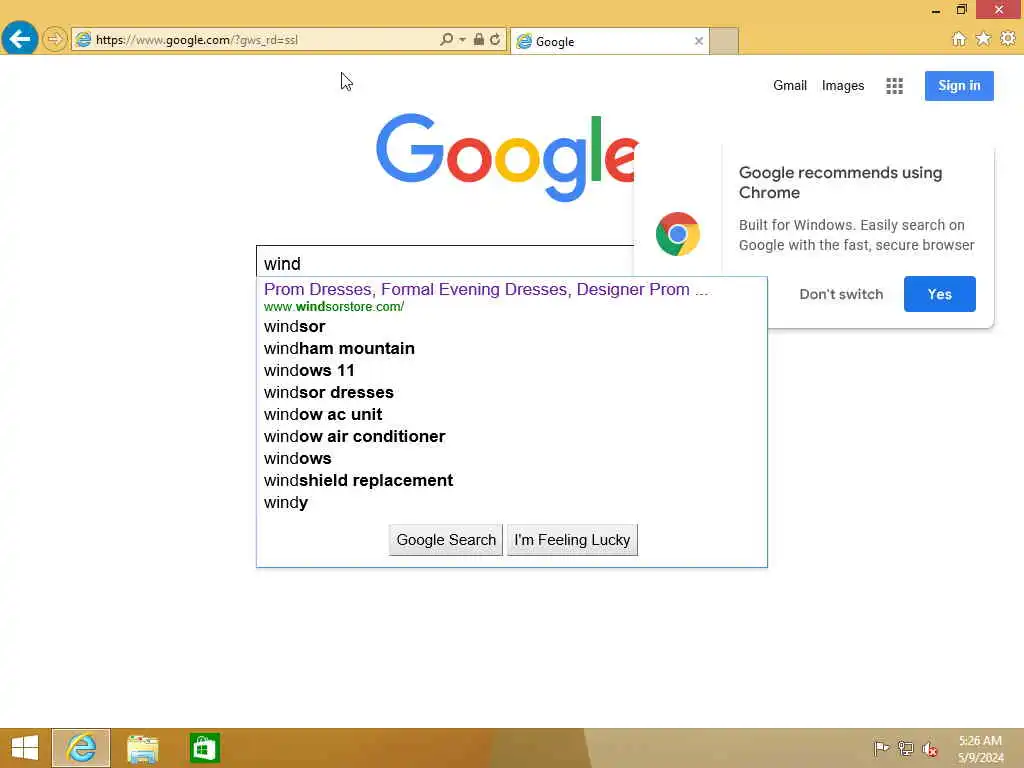Viewport: 1024px width, 768px height.
Task: Go to the home page icon
Action: (958, 39)
